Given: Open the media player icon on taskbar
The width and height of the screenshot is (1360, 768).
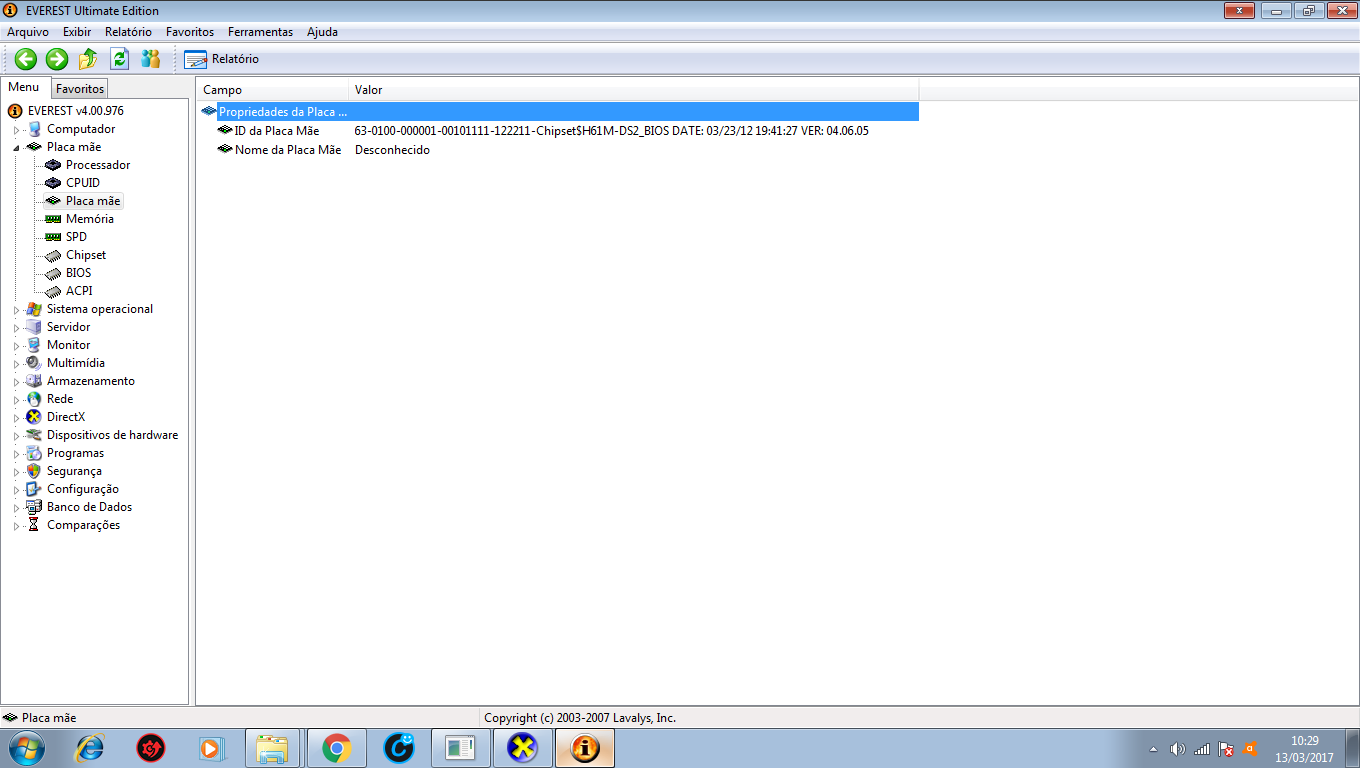Looking at the screenshot, I should [211, 747].
